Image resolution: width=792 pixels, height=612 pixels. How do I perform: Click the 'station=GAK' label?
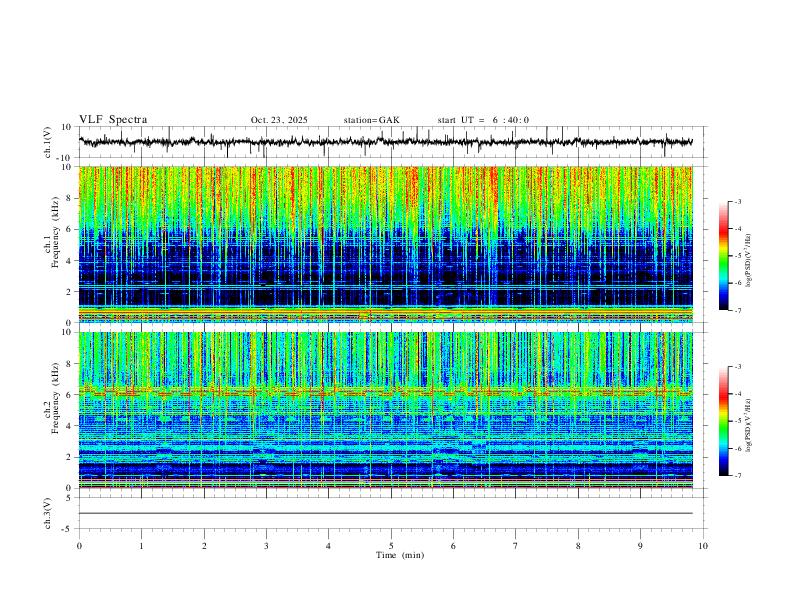click(x=371, y=120)
